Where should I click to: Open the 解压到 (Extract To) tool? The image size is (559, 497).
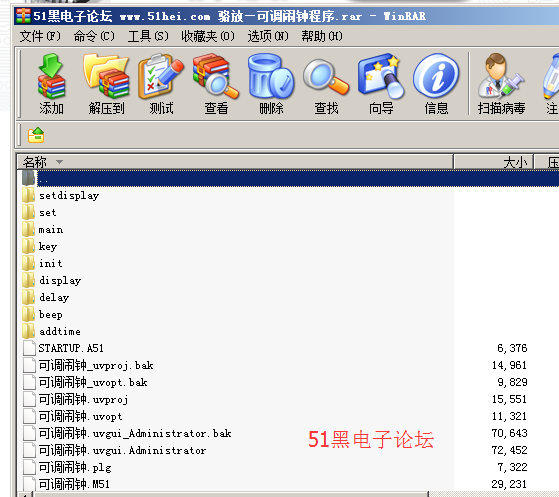click(106, 84)
